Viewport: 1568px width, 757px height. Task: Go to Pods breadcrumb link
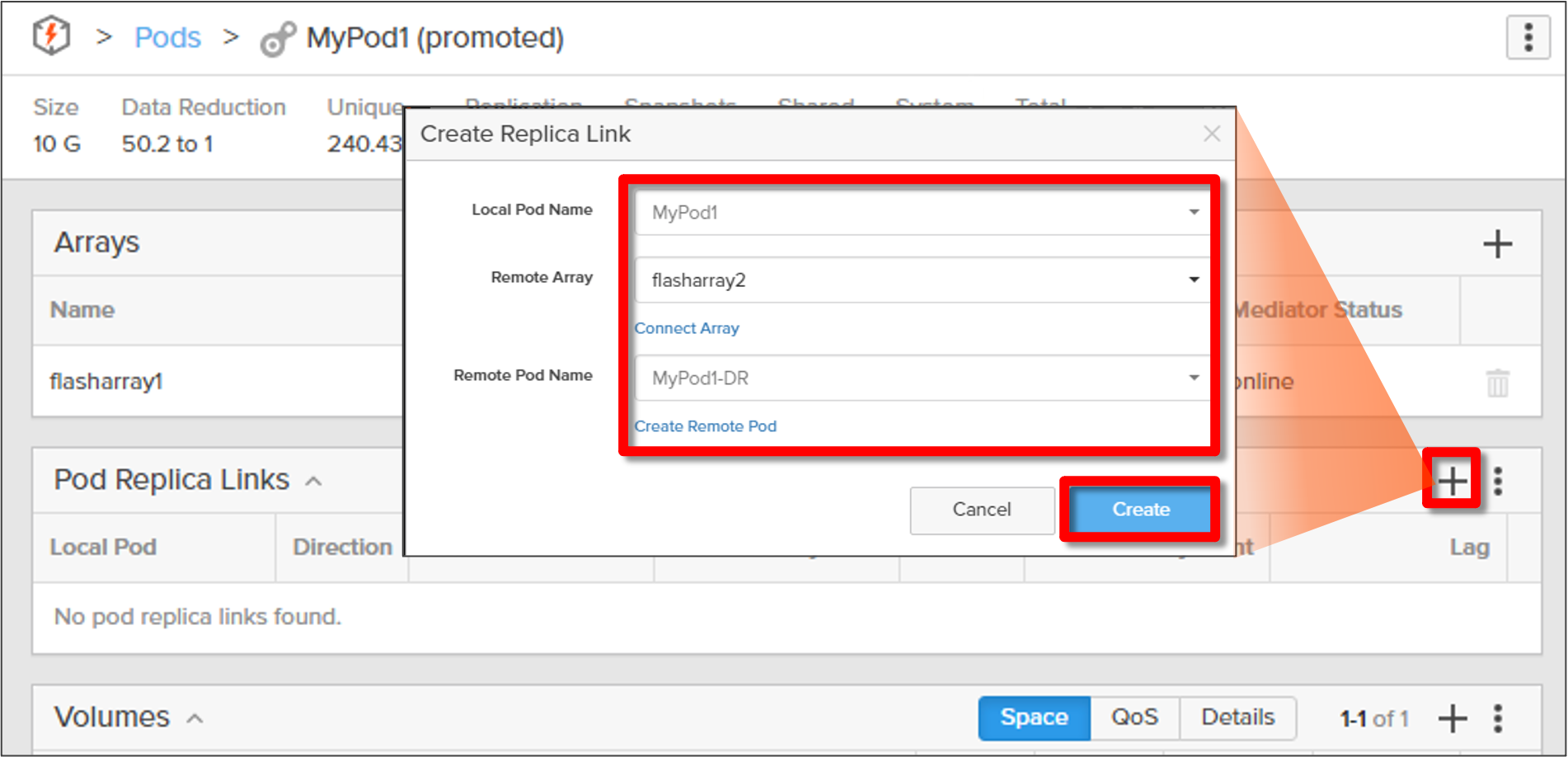167,37
